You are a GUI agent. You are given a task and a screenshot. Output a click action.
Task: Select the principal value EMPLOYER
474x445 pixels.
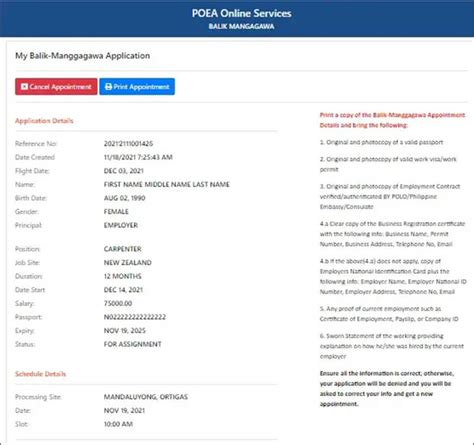[121, 225]
